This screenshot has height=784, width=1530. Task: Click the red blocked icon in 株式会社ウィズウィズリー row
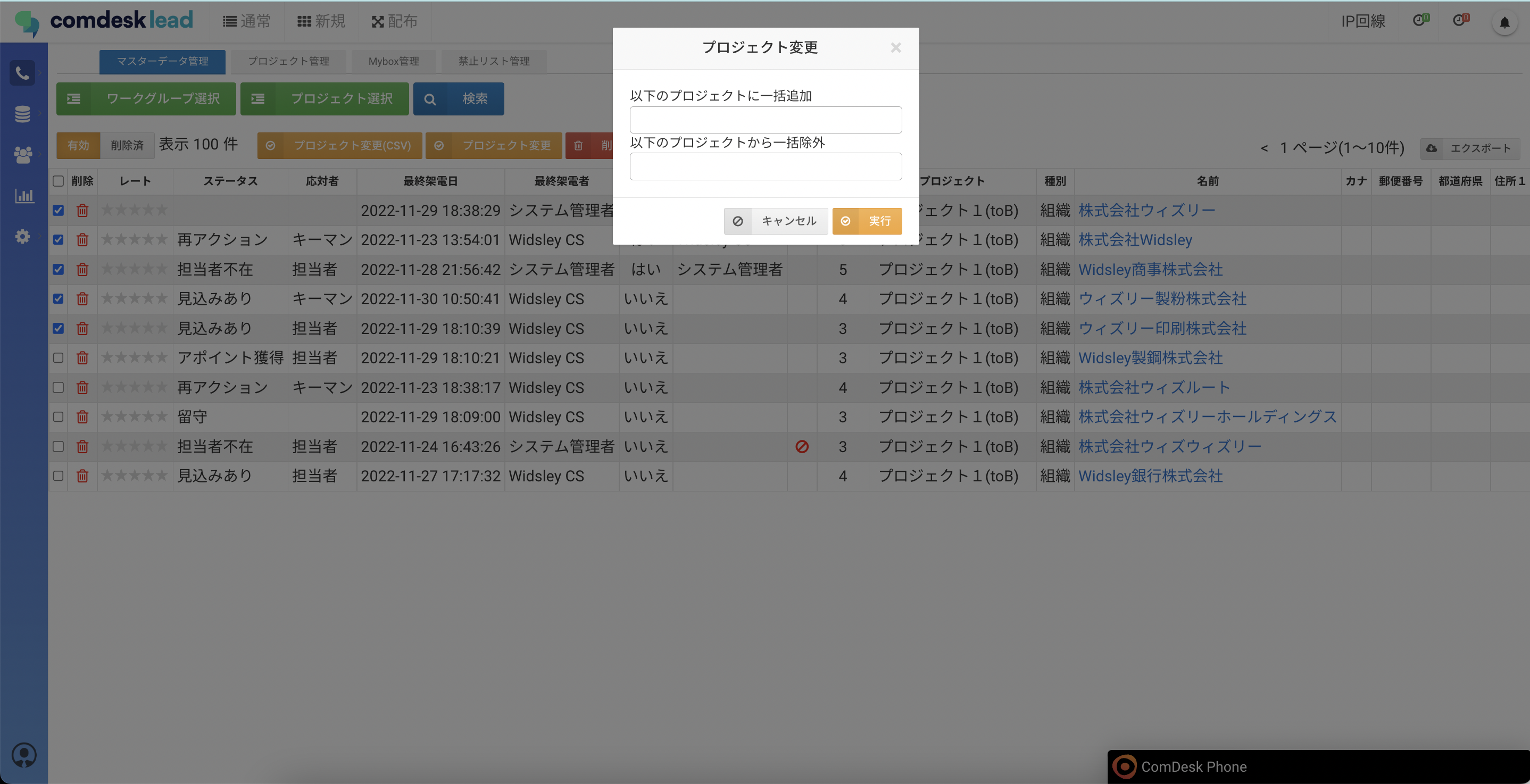pos(802,447)
